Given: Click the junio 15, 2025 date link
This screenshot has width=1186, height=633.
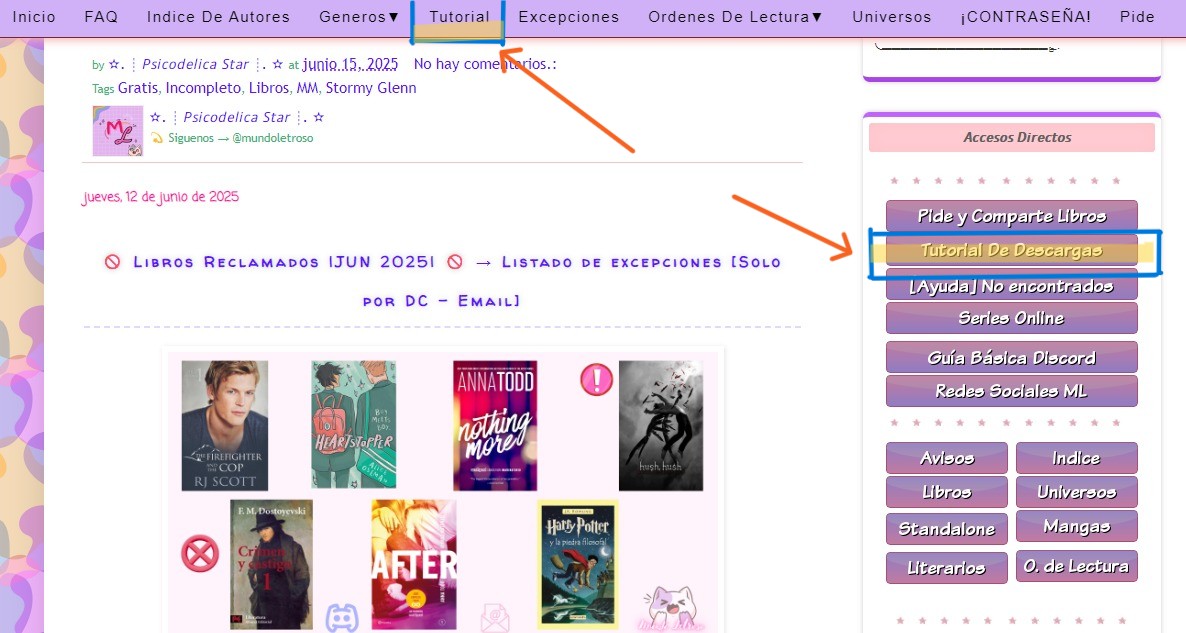Looking at the screenshot, I should point(350,64).
